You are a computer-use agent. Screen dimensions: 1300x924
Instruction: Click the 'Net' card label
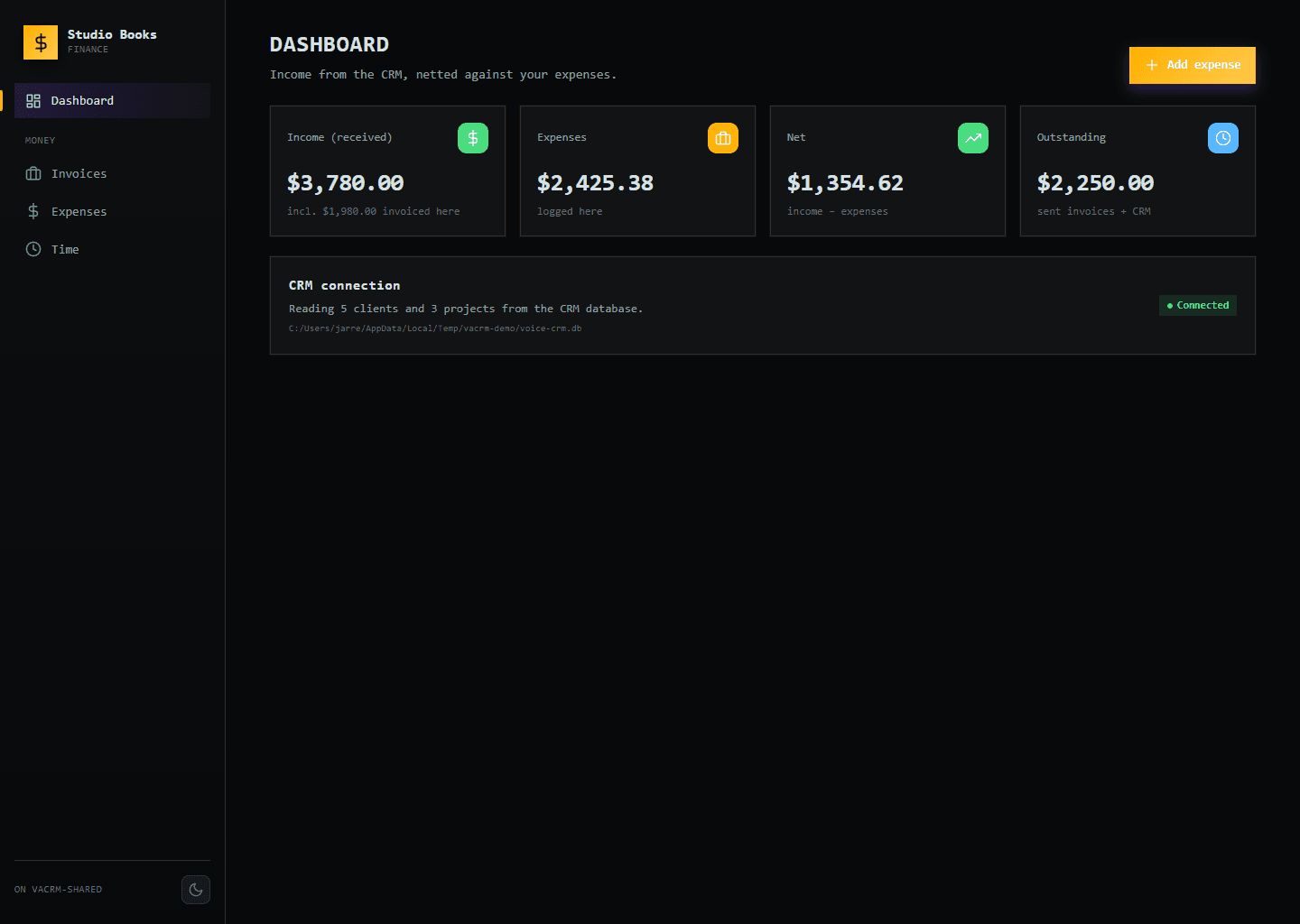(796, 137)
